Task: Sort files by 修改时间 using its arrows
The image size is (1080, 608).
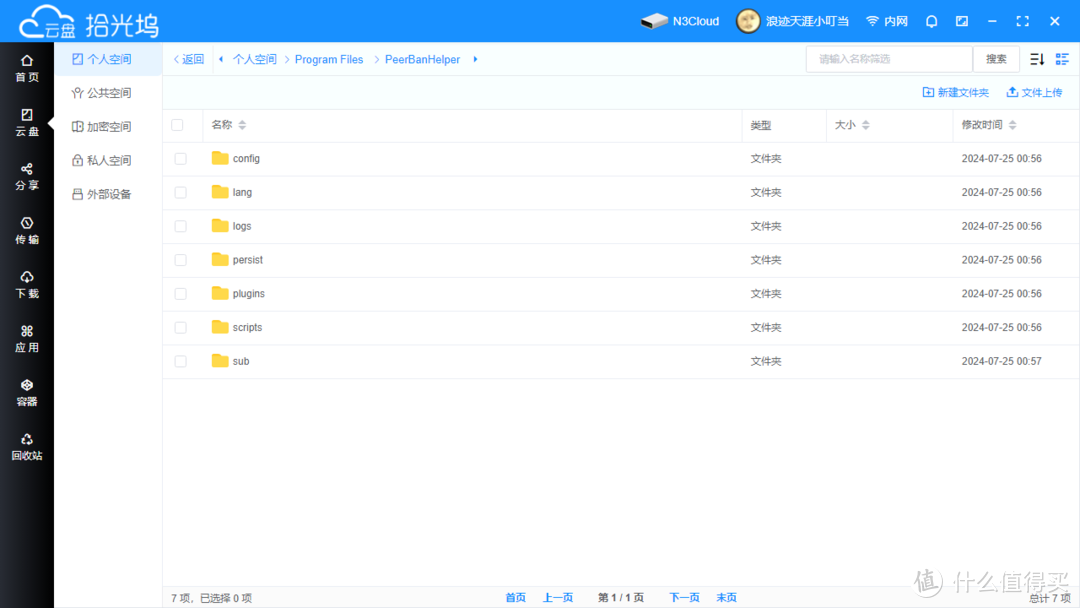Action: coord(1013,125)
